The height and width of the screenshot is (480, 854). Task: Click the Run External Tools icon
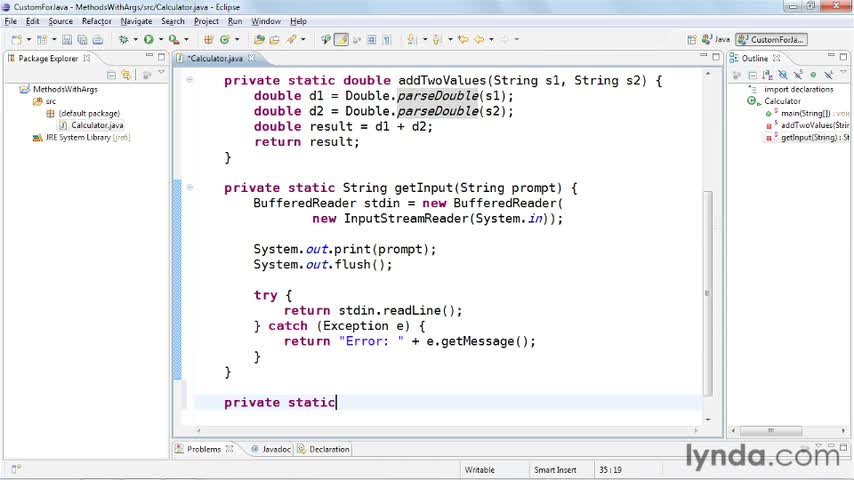pyautogui.click(x=174, y=40)
